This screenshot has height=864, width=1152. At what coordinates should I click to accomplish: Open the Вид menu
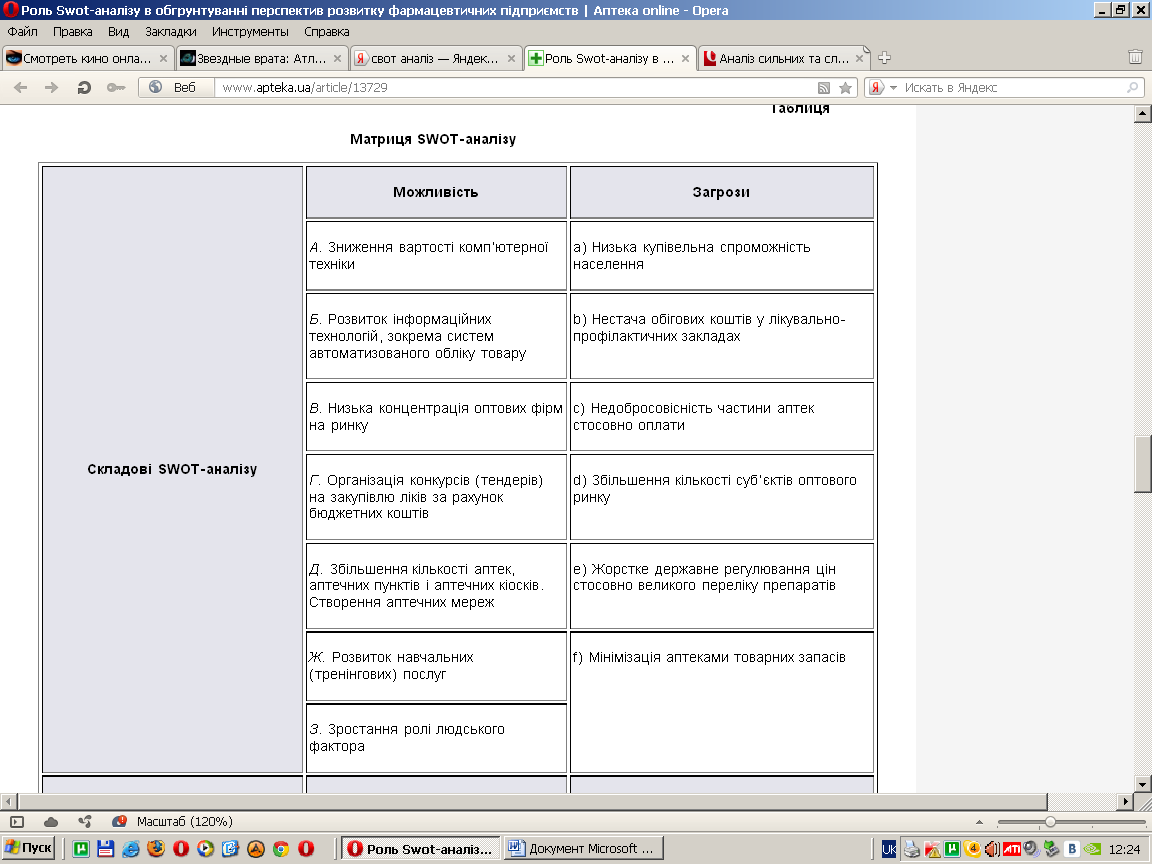pos(118,32)
